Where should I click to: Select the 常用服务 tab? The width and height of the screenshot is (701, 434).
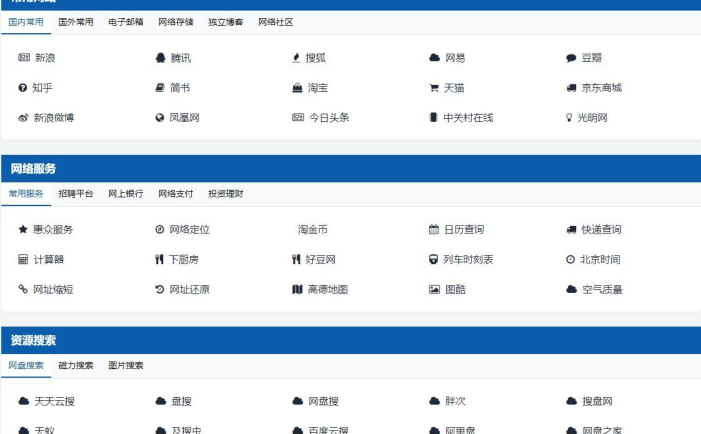pos(26,194)
